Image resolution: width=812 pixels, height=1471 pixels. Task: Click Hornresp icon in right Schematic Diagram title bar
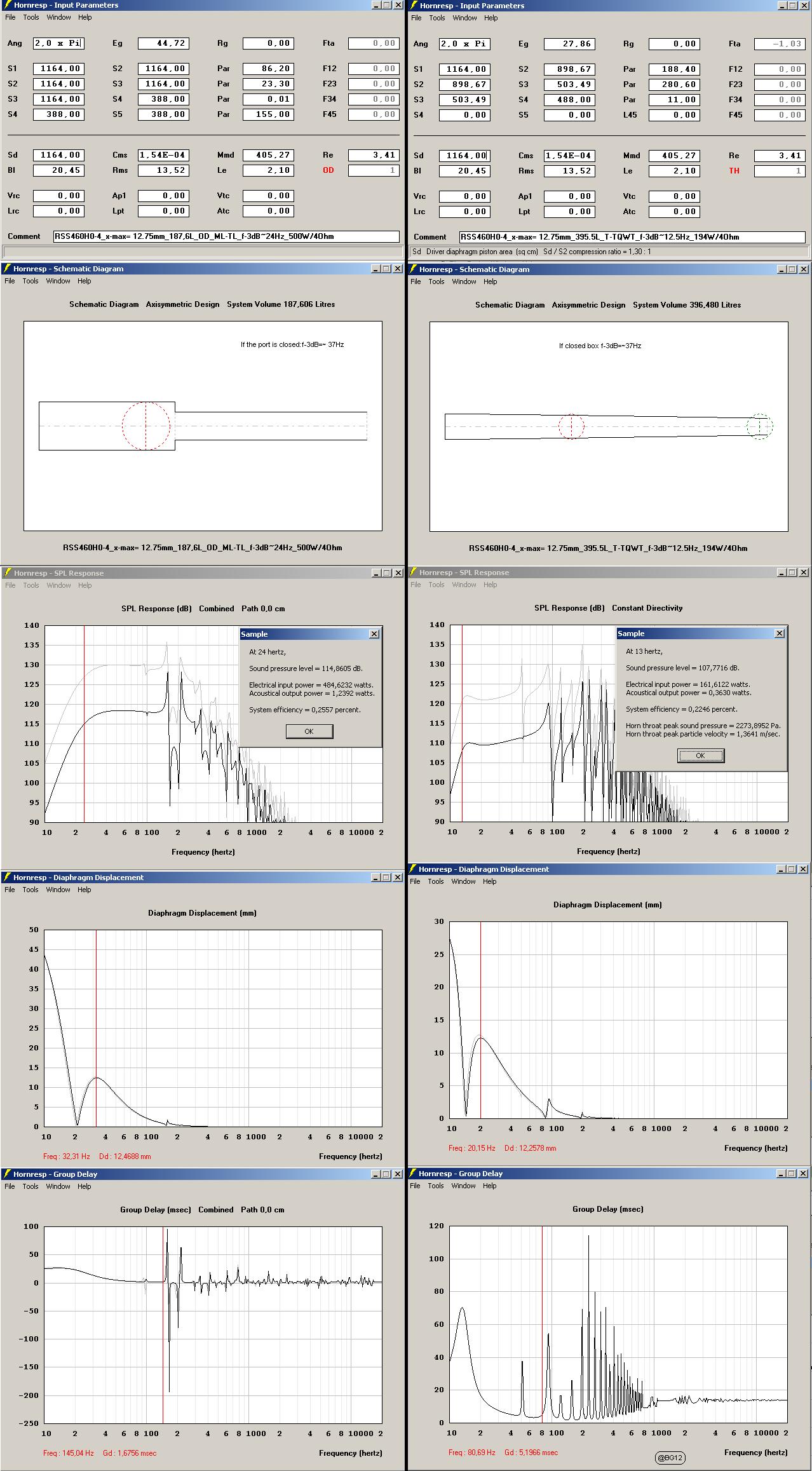[413, 269]
